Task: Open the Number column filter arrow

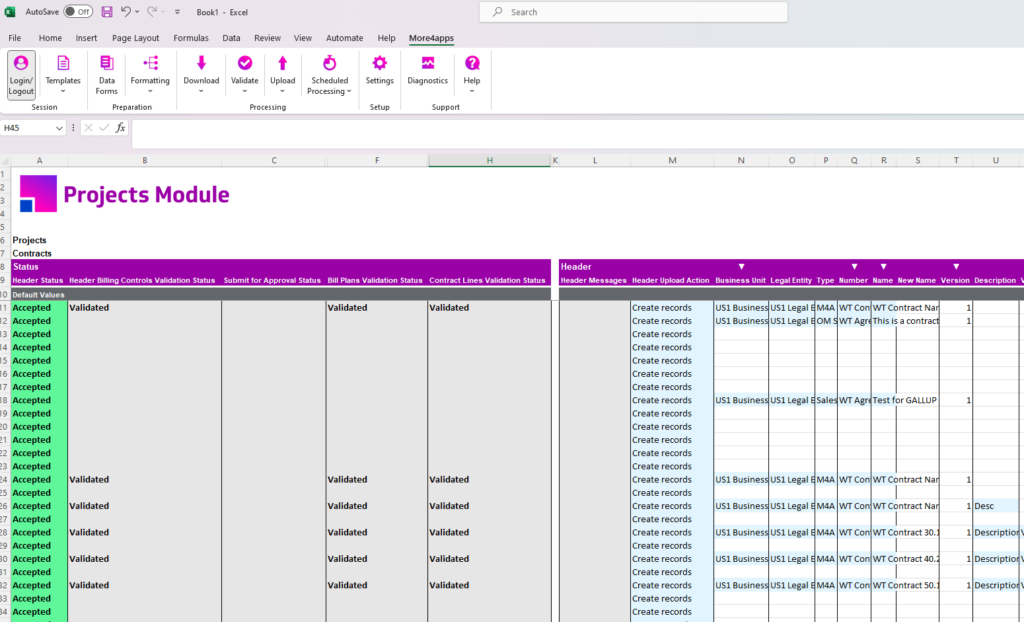Action: [x=854, y=267]
